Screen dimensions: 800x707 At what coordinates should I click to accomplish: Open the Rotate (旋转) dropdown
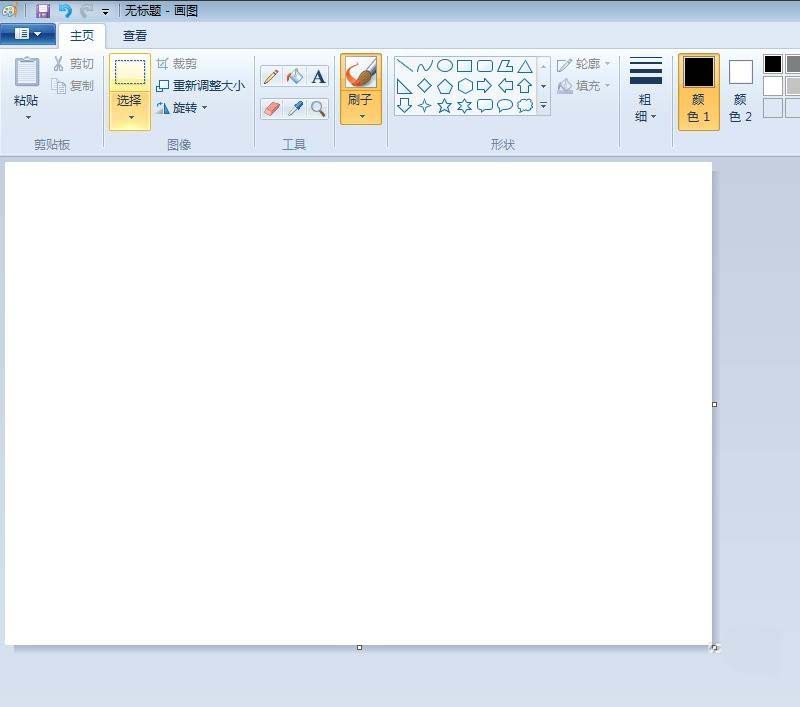(182, 108)
